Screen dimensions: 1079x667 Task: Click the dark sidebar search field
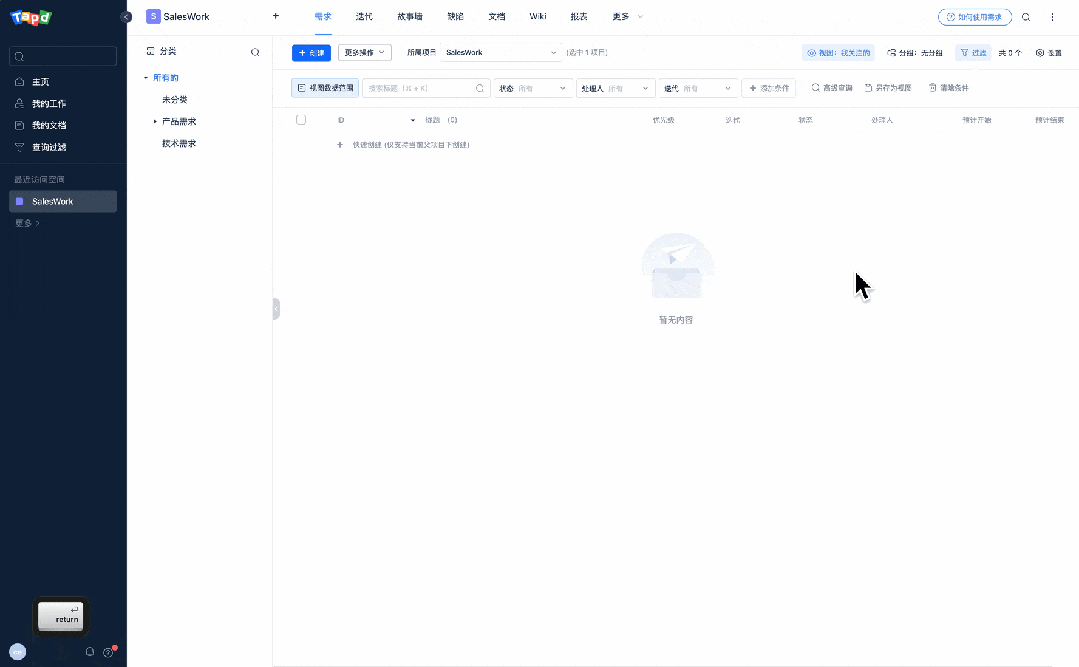63,56
